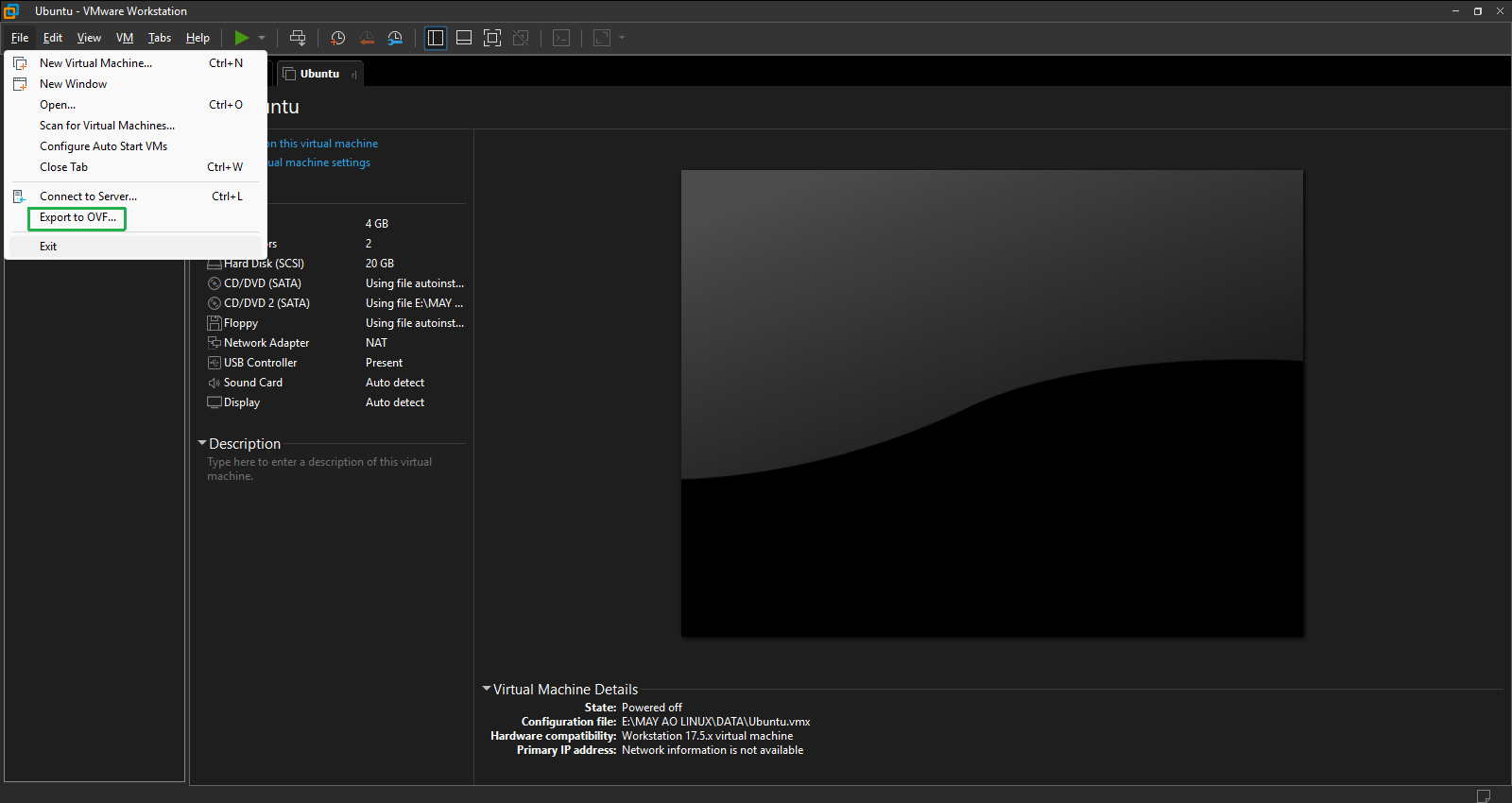Click the Connect to Server menu icon
Screen dimensions: 1512x803
click(19, 196)
